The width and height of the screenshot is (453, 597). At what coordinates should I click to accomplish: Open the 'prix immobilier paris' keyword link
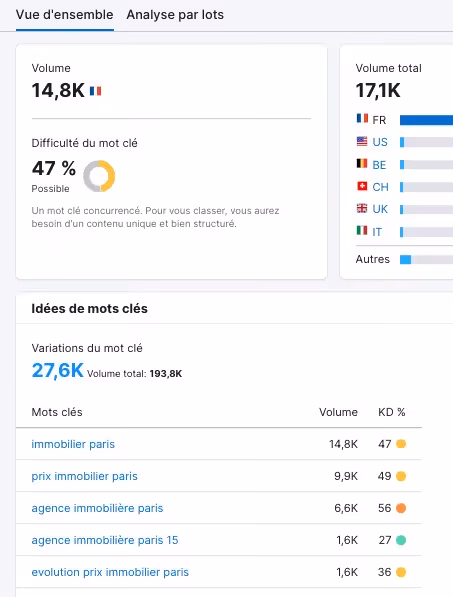[x=85, y=476]
